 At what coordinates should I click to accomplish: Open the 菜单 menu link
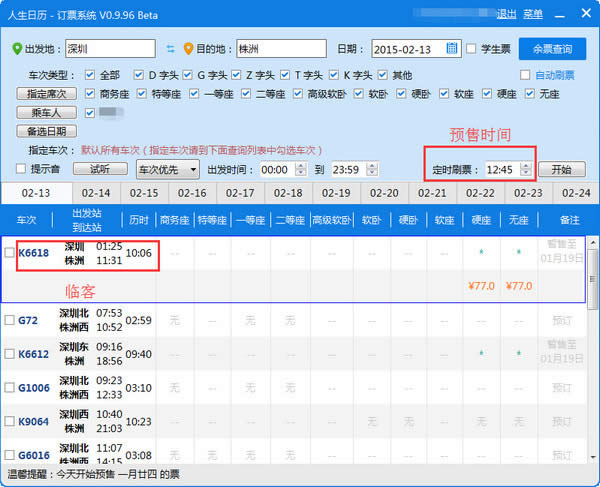coord(533,14)
